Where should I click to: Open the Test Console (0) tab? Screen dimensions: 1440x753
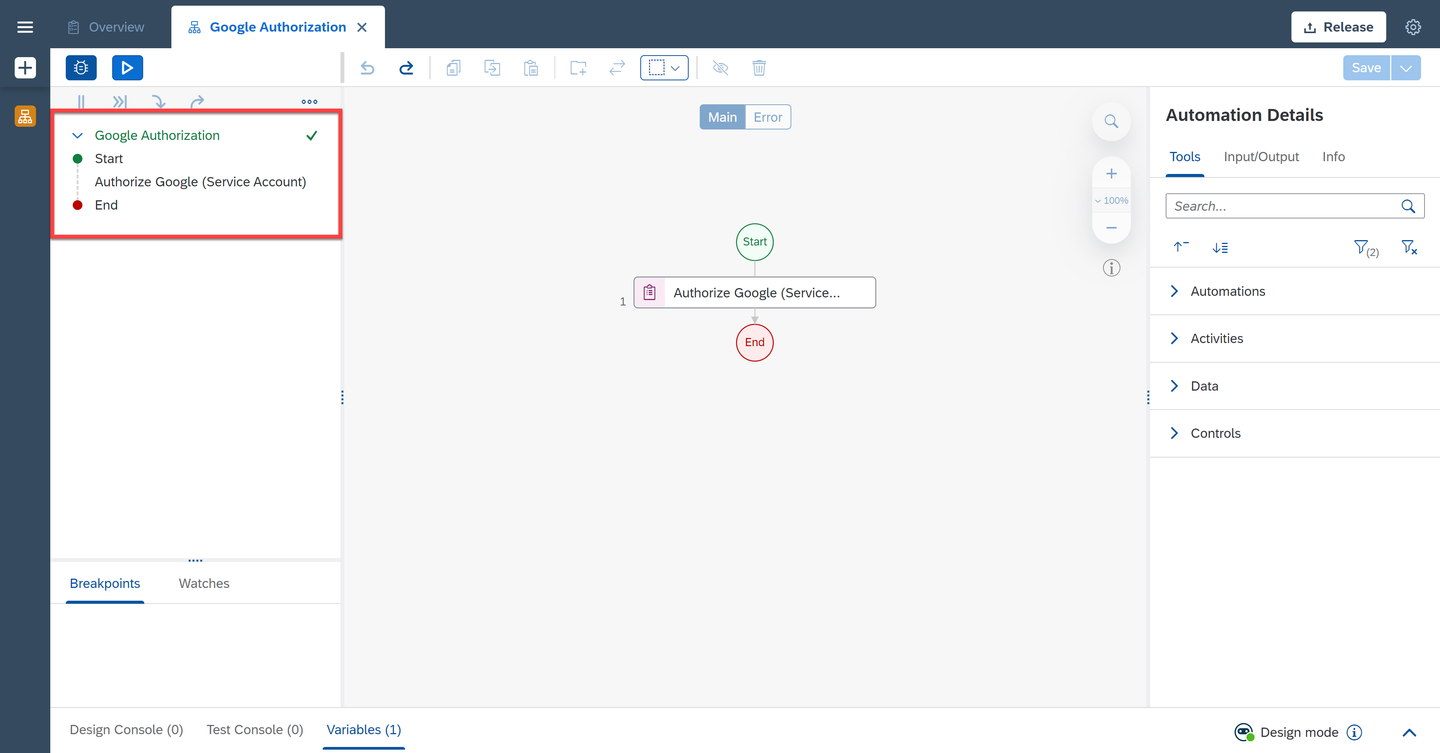click(x=255, y=730)
